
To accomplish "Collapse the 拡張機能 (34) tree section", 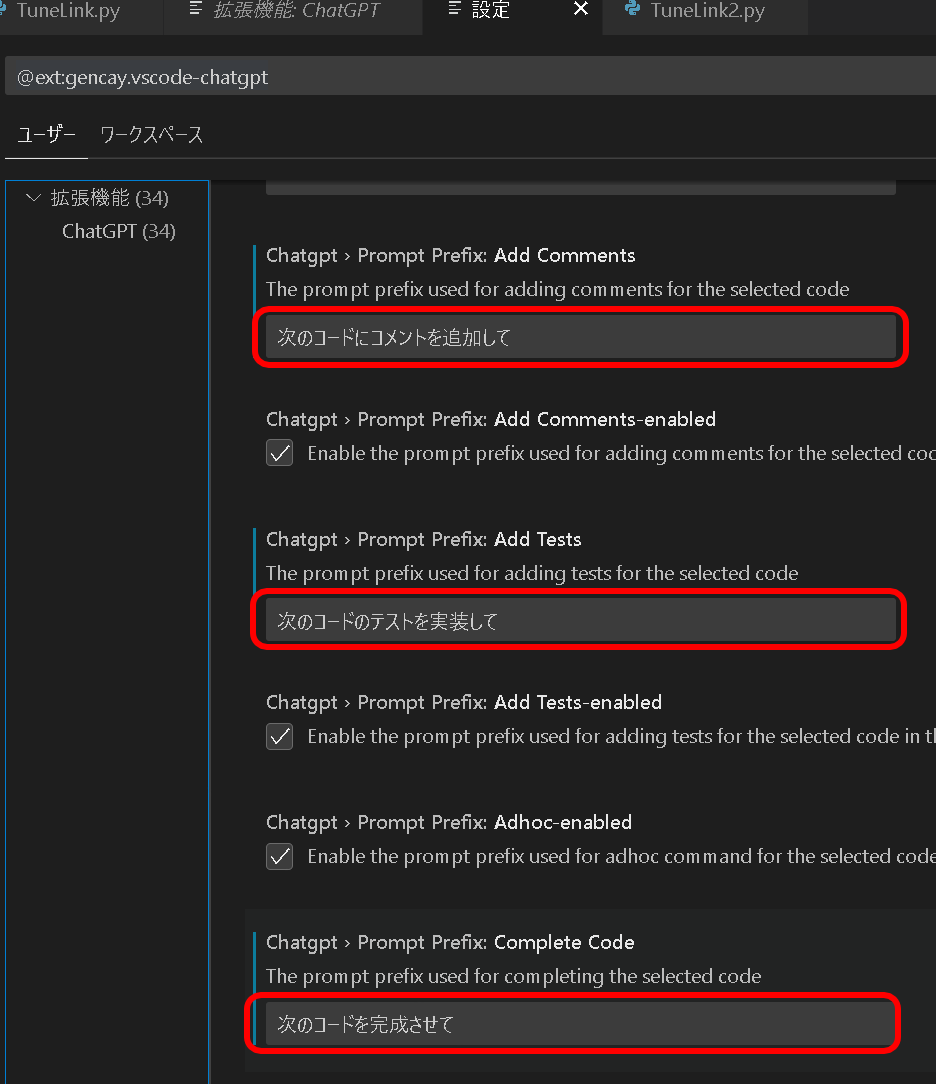I will coord(33,197).
